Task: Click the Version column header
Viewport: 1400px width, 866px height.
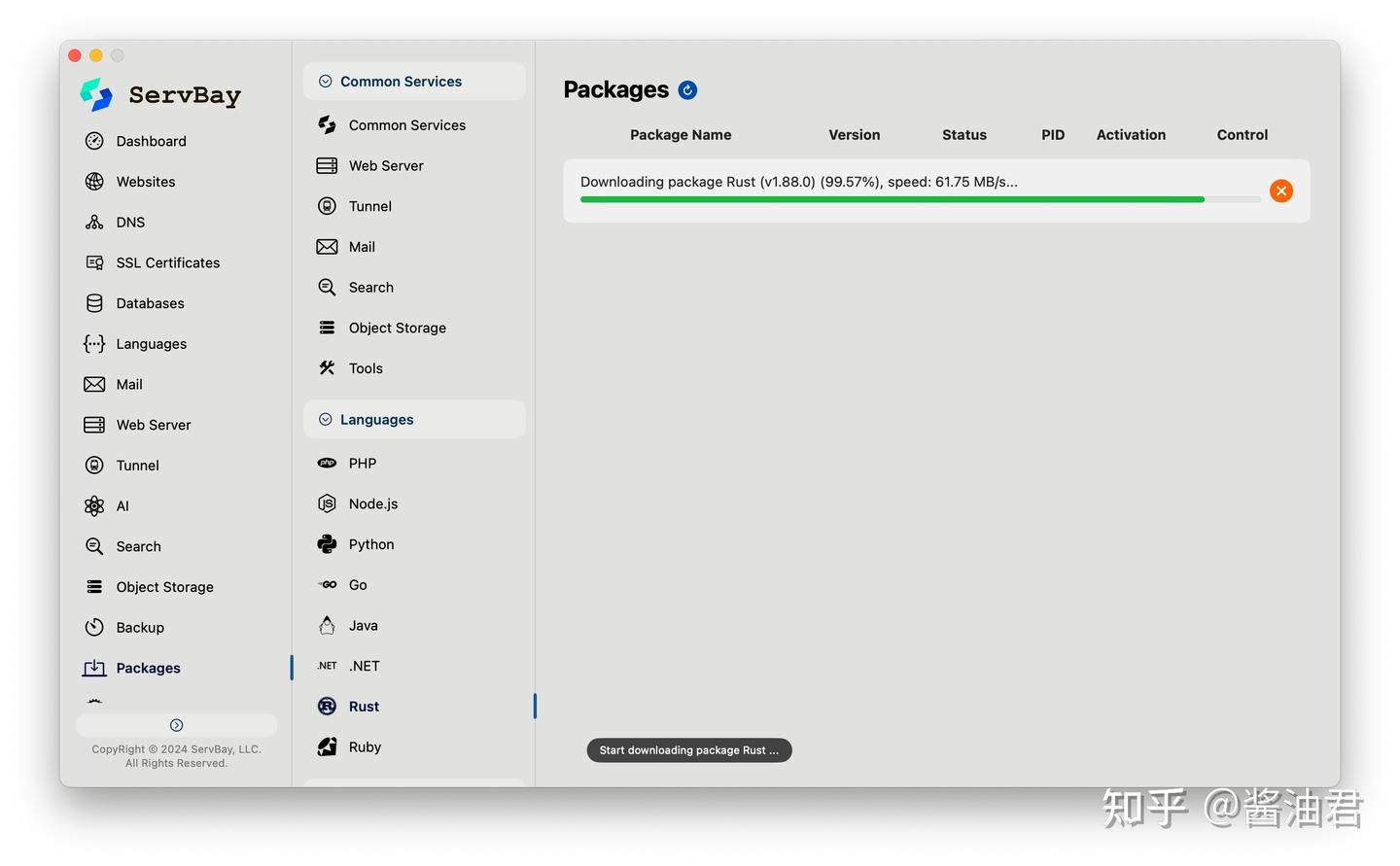Action: [855, 135]
